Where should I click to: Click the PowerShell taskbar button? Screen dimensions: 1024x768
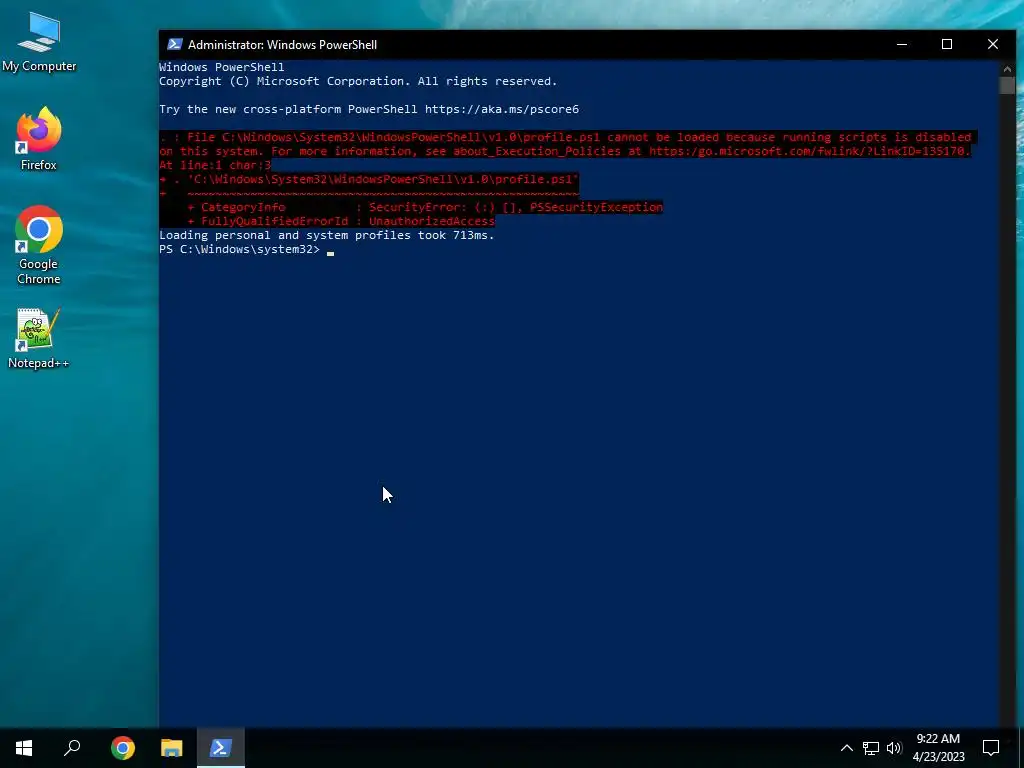(221, 748)
